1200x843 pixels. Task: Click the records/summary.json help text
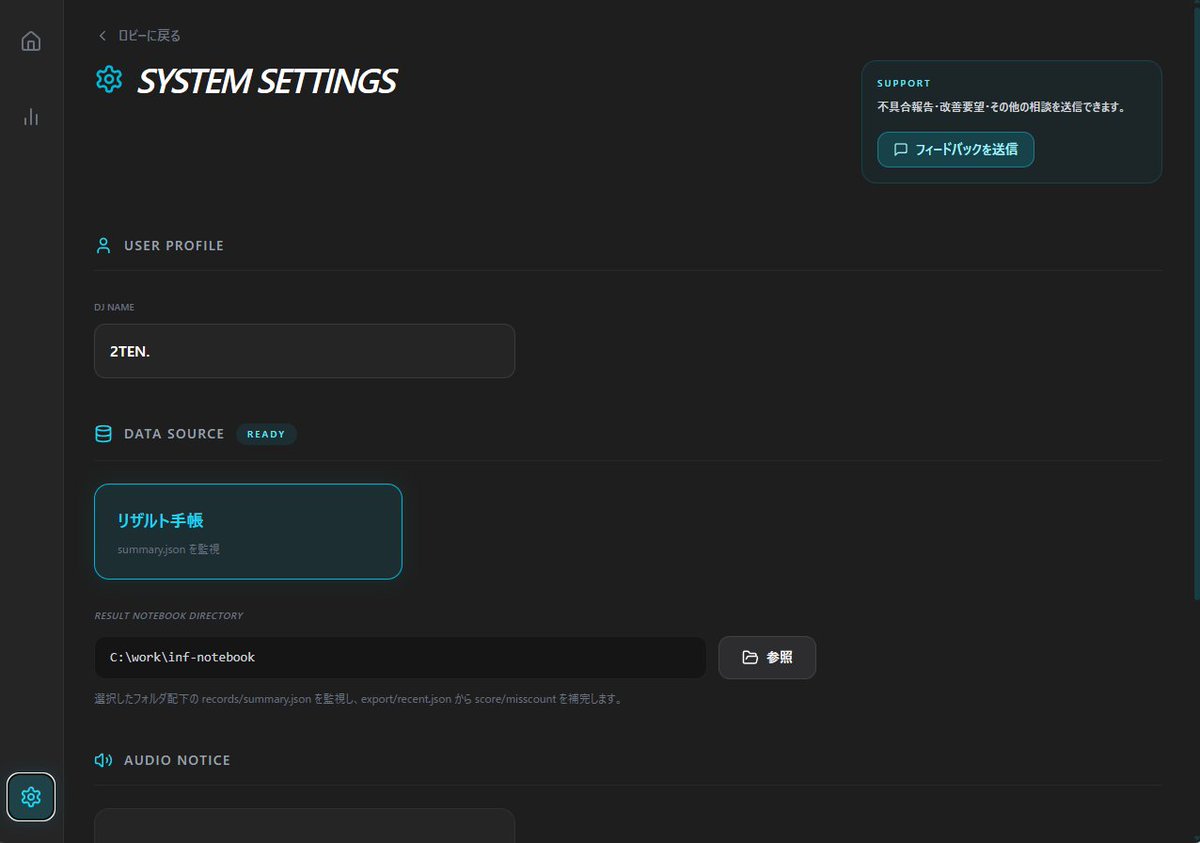pyautogui.click(x=358, y=699)
